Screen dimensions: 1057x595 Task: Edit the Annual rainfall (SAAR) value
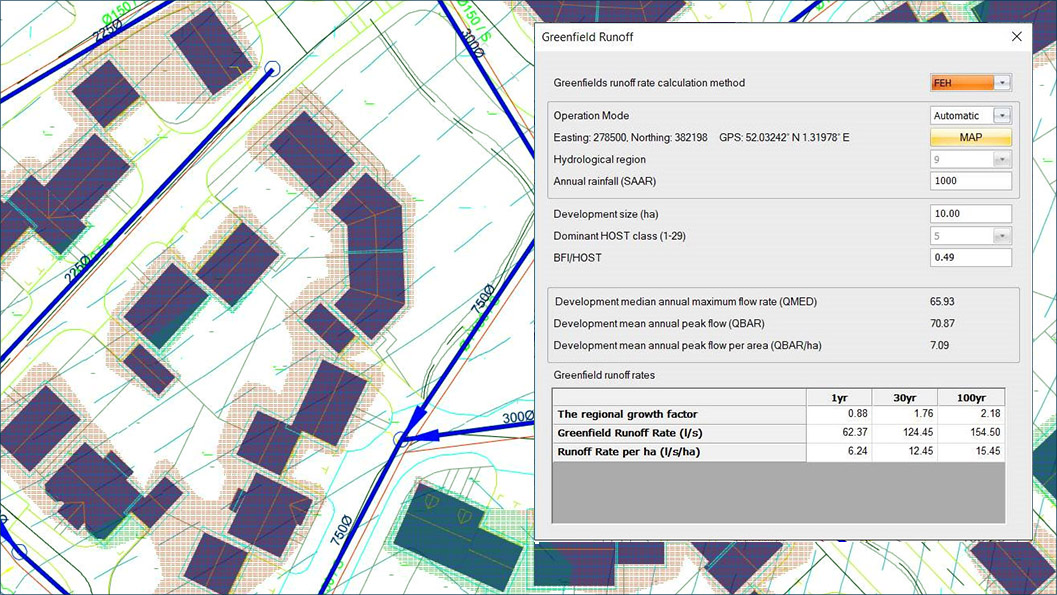pos(970,181)
